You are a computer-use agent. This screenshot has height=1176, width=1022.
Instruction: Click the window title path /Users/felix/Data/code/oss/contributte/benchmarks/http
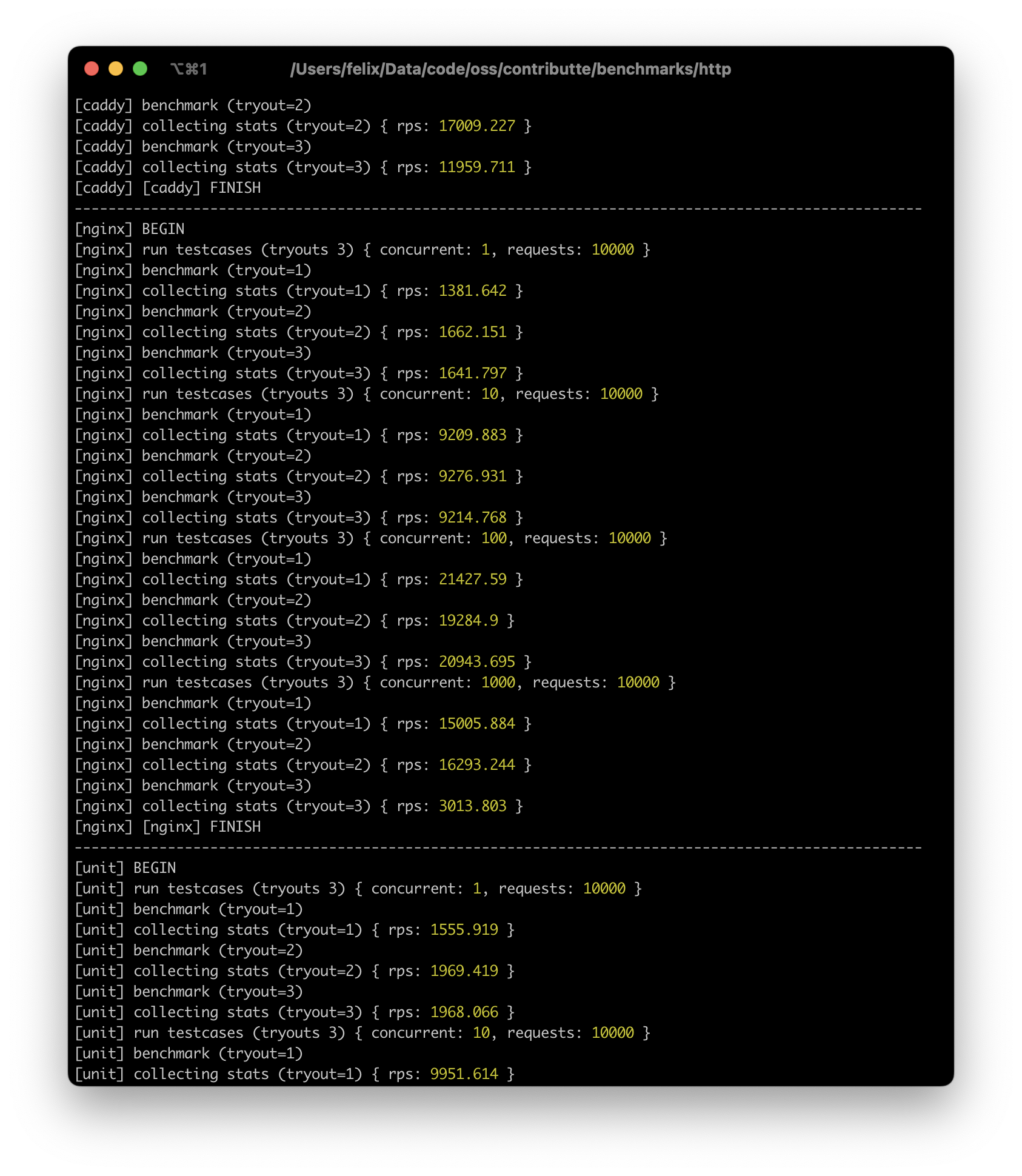coord(510,69)
